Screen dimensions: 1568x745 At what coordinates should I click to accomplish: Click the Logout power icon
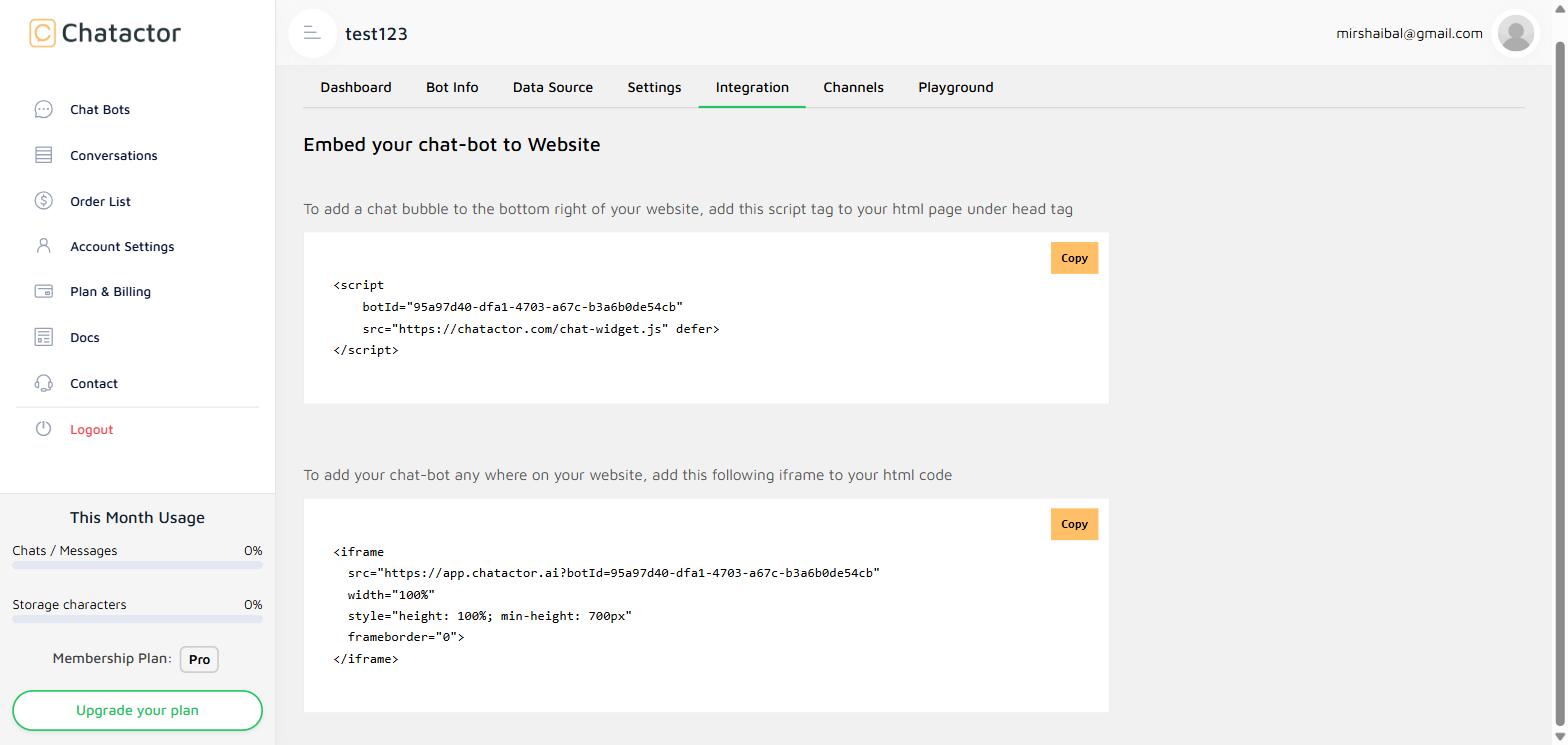(43, 429)
